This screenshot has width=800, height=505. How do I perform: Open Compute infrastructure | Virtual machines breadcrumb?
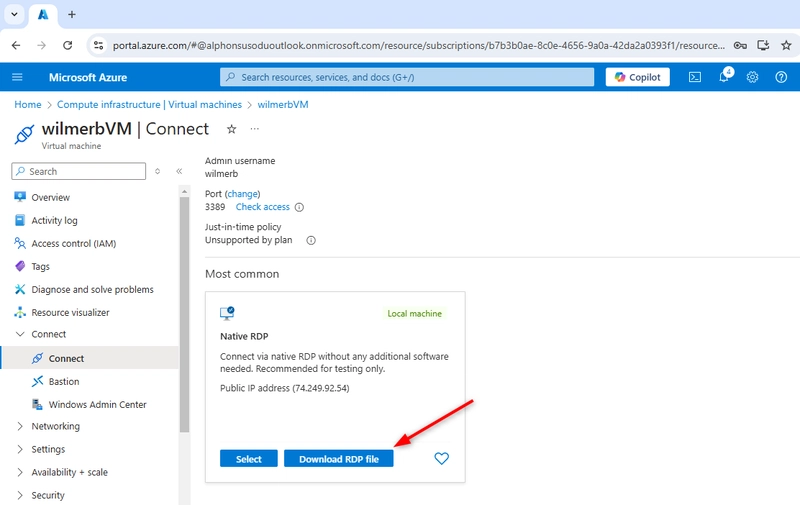149,104
